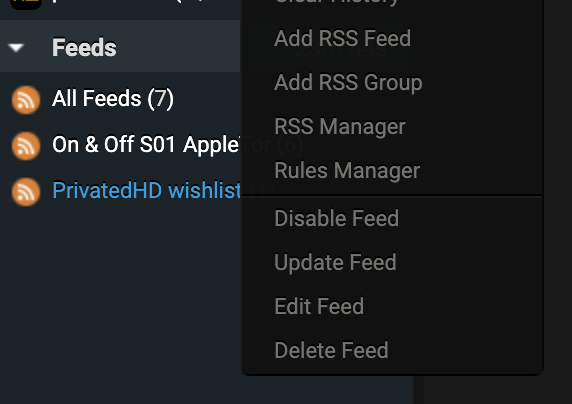Open RSS Manager from the menu
The width and height of the screenshot is (572, 404).
tap(340, 127)
